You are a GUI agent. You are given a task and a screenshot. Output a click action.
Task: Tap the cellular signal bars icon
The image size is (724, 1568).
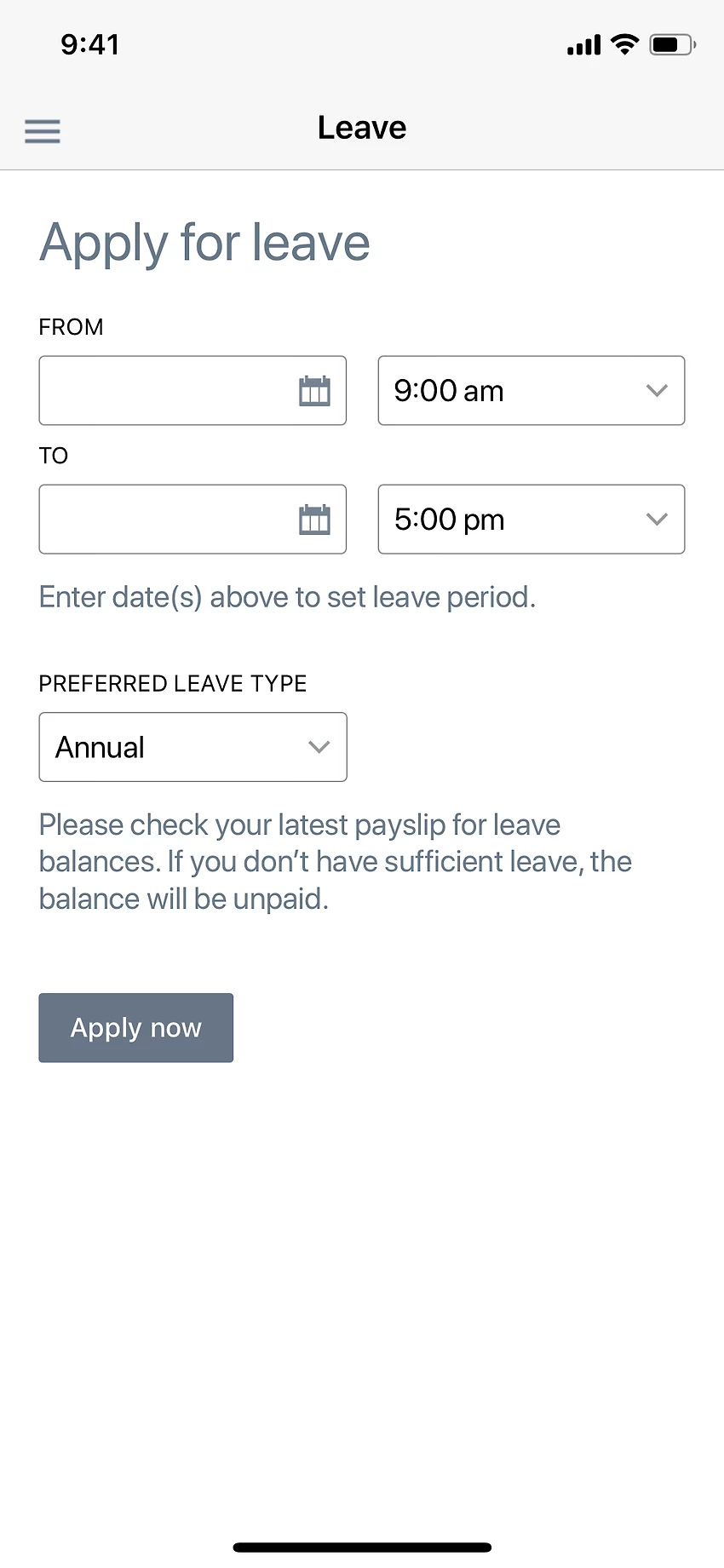[x=584, y=46]
